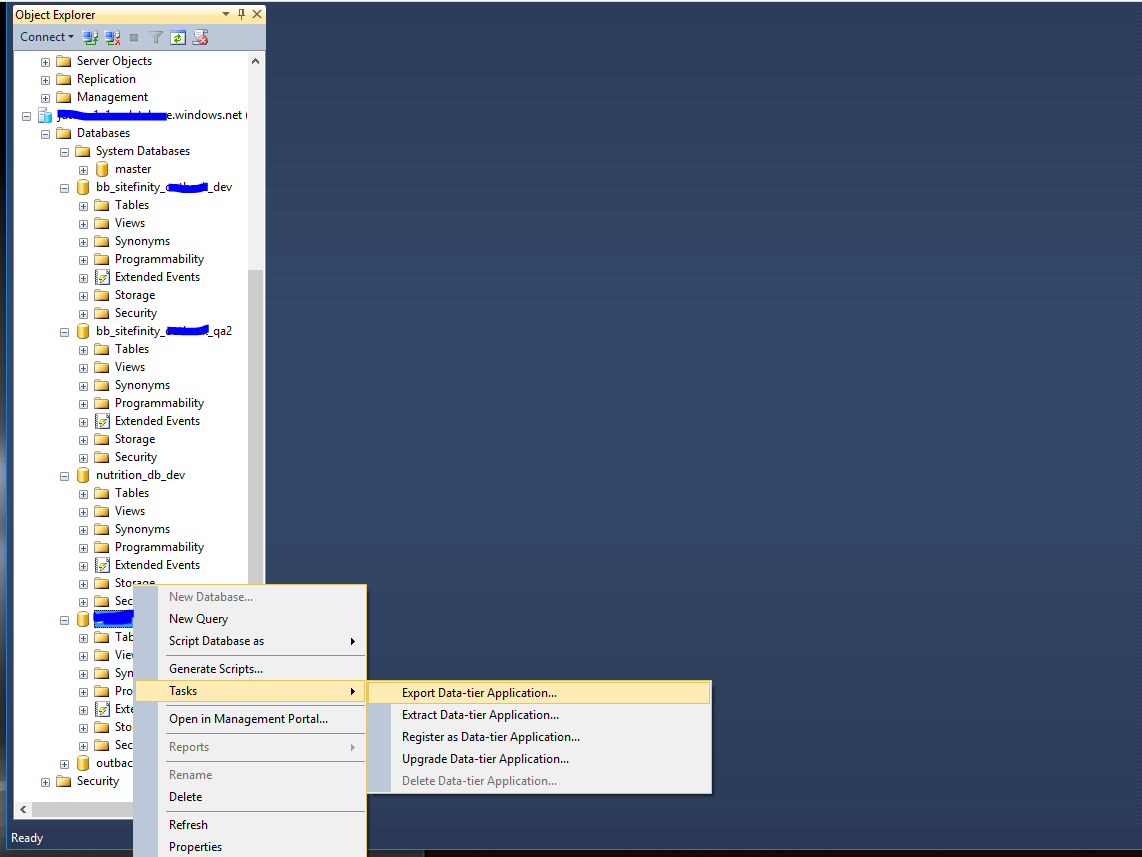This screenshot has height=857, width=1142.
Task: Pin the Object Explorer panel with the pin icon
Action: (240, 14)
